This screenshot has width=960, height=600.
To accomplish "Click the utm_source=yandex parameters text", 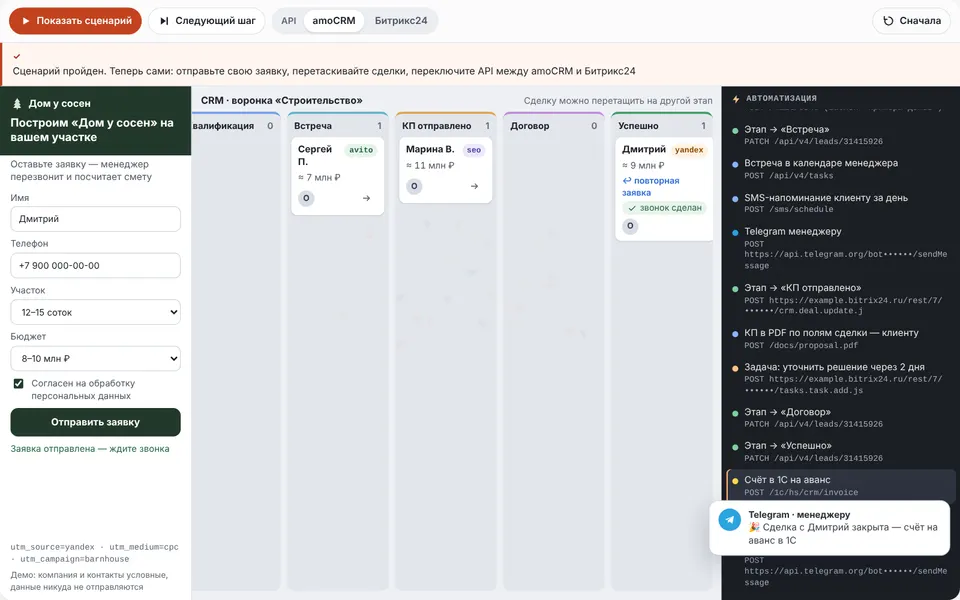I will click(x=94, y=553).
